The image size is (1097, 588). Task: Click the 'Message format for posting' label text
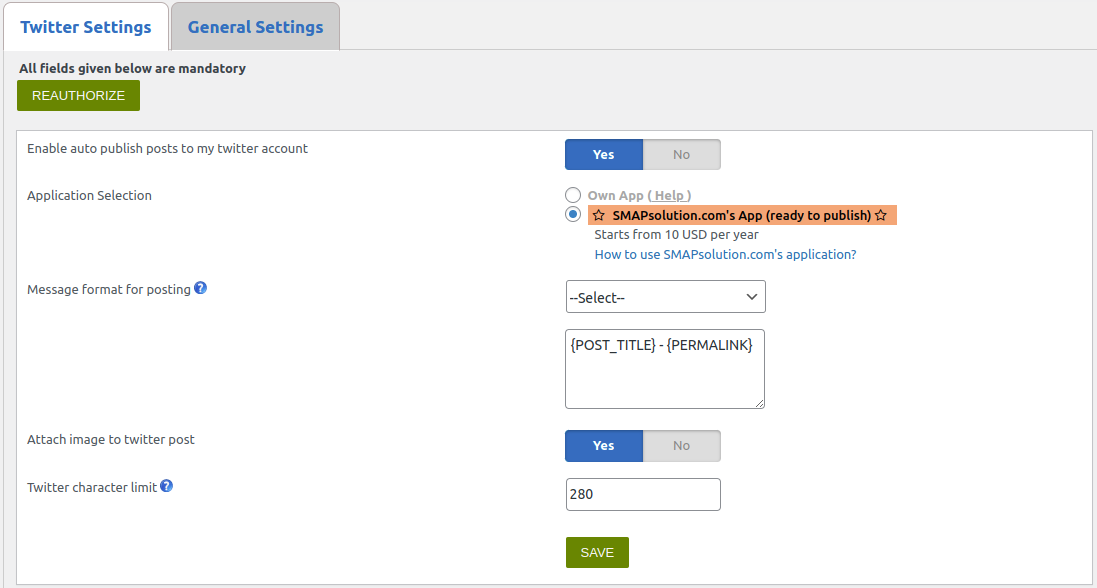point(108,290)
